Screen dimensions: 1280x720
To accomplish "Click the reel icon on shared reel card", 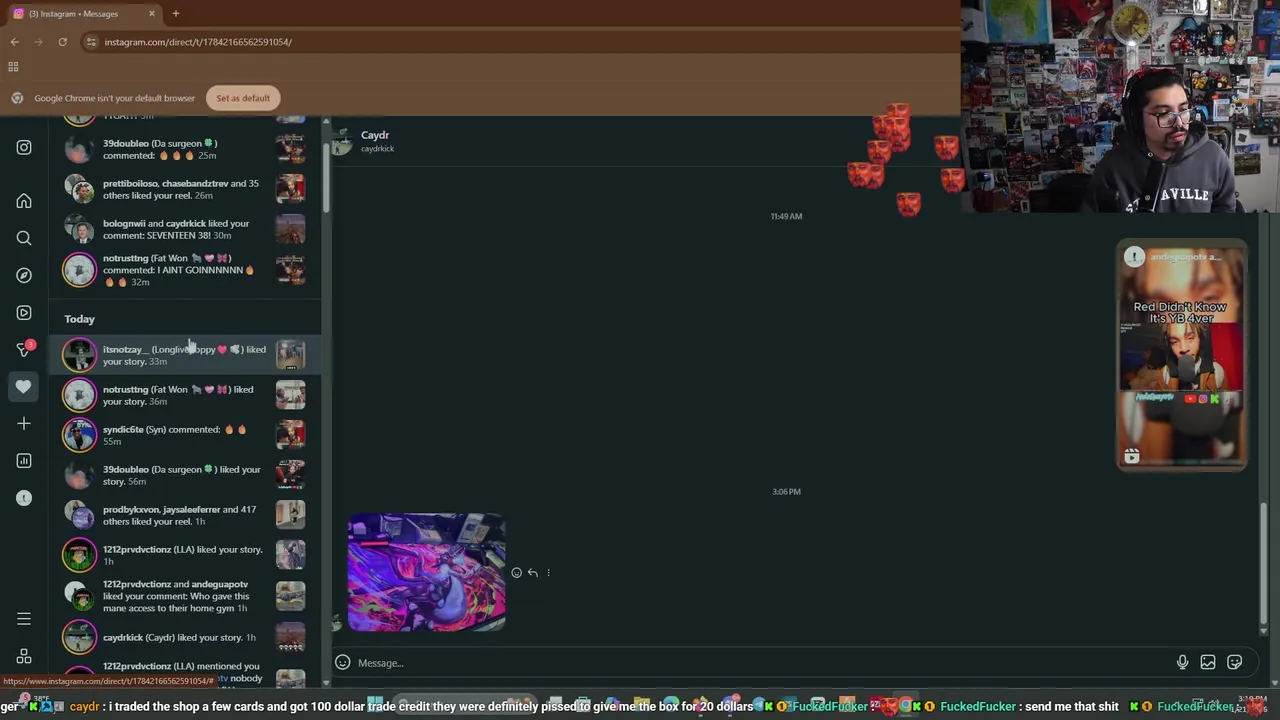I will coord(1131,456).
